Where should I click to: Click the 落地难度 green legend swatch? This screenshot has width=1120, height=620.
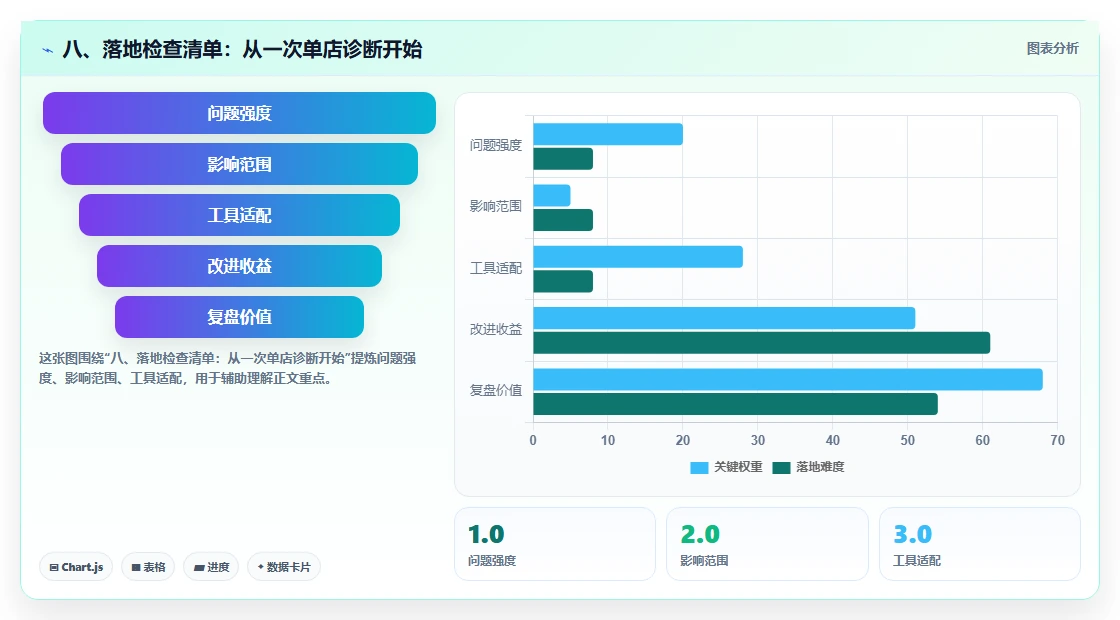coord(781,468)
